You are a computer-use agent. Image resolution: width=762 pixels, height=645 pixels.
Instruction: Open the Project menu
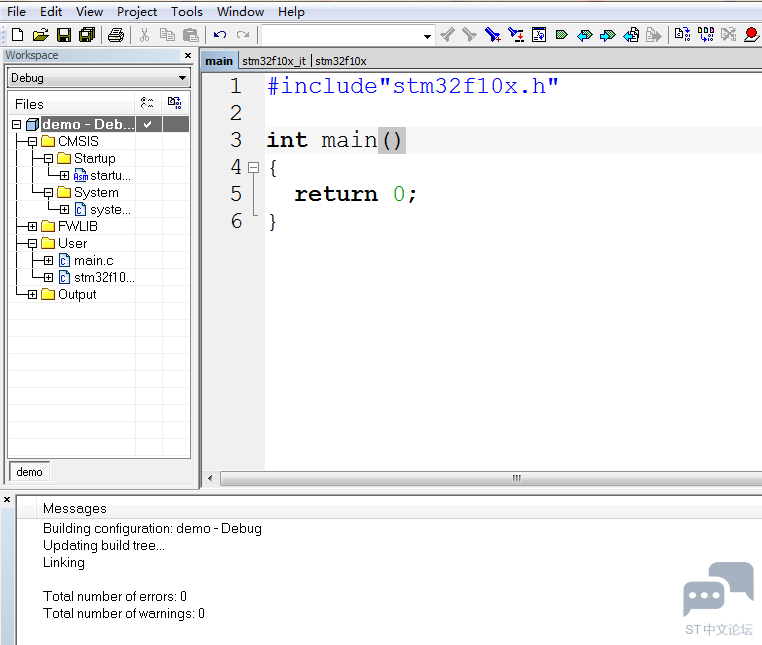click(x=137, y=11)
